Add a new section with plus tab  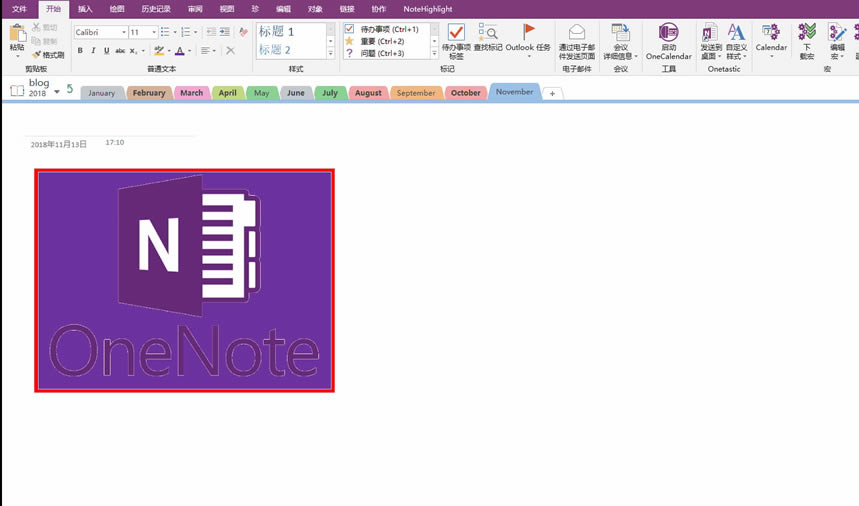tap(552, 94)
